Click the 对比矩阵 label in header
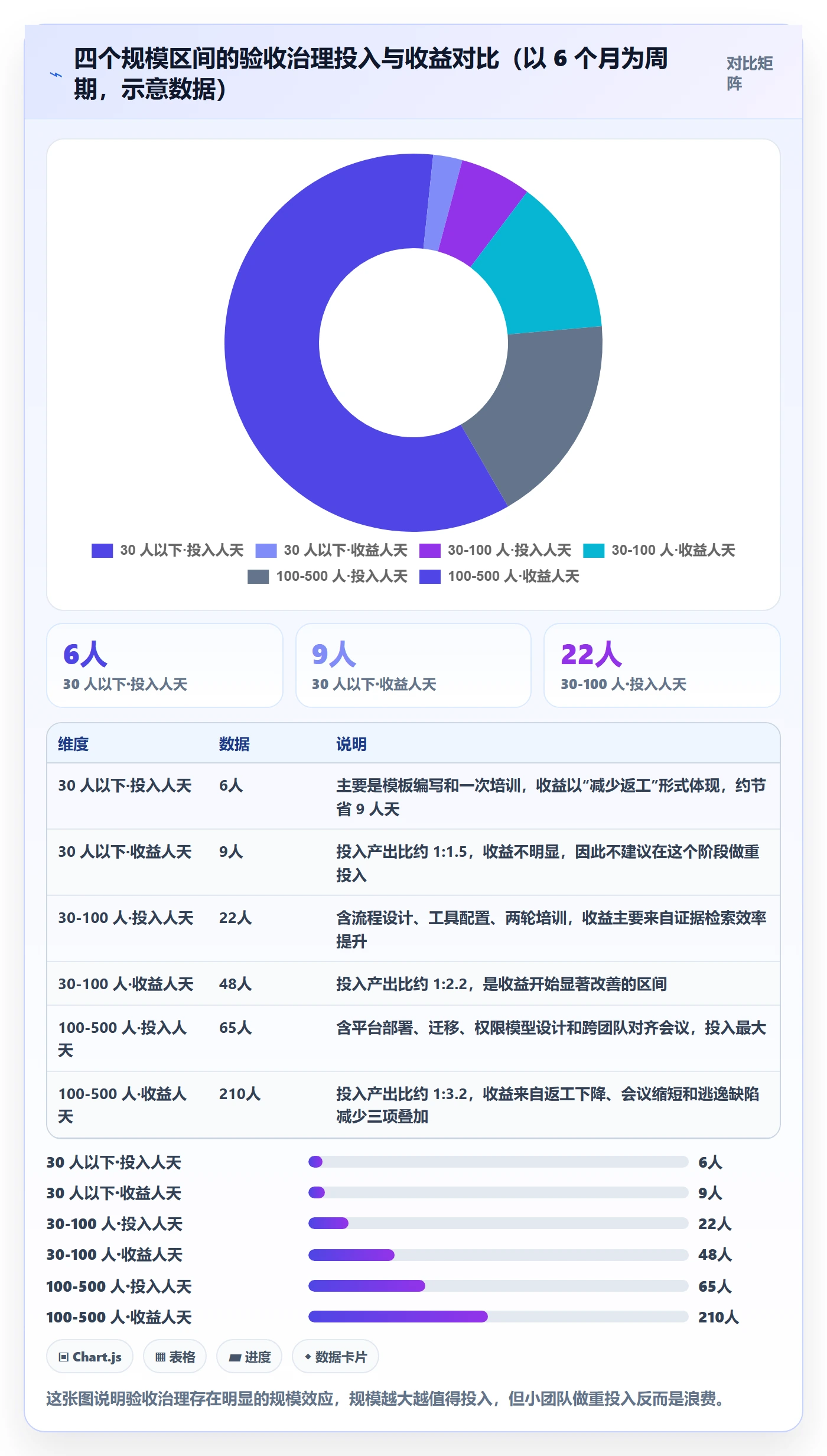The height and width of the screenshot is (1456, 827). [750, 74]
